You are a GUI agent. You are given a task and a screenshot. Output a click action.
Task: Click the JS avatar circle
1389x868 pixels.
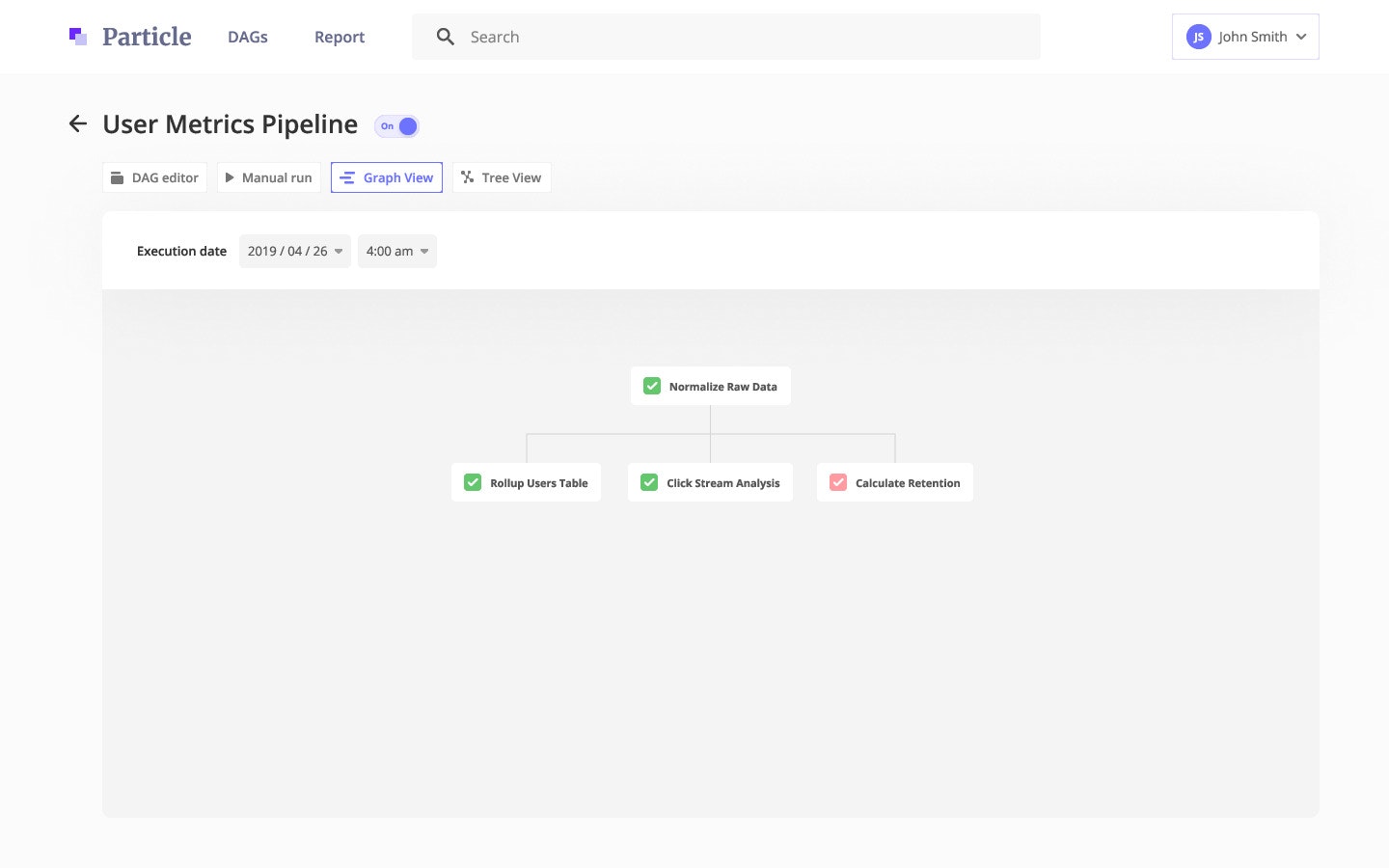(1198, 36)
